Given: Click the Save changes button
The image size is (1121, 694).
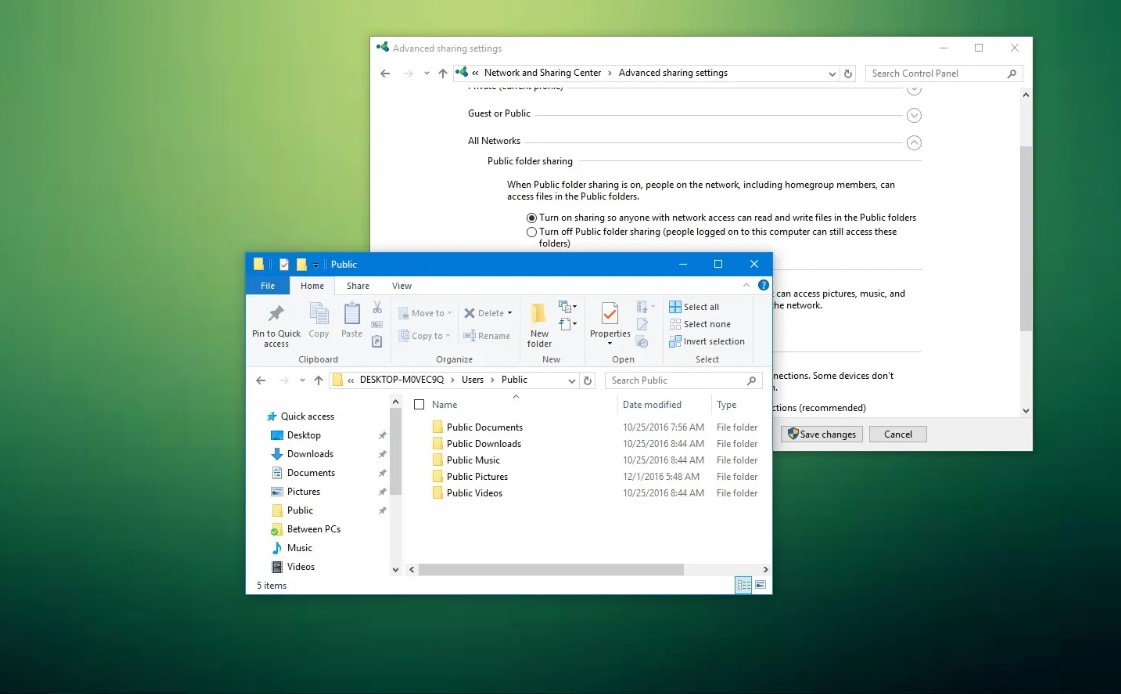Looking at the screenshot, I should tap(821, 434).
